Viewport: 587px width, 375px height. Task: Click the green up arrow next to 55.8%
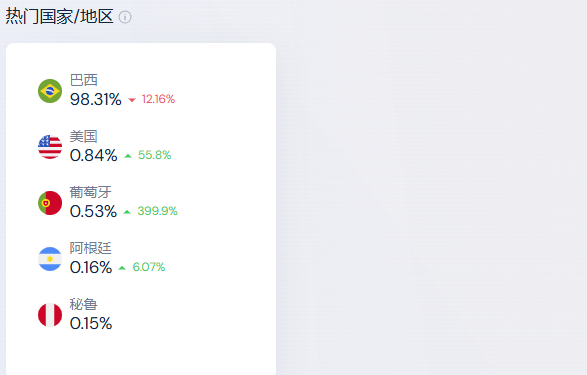coord(128,156)
